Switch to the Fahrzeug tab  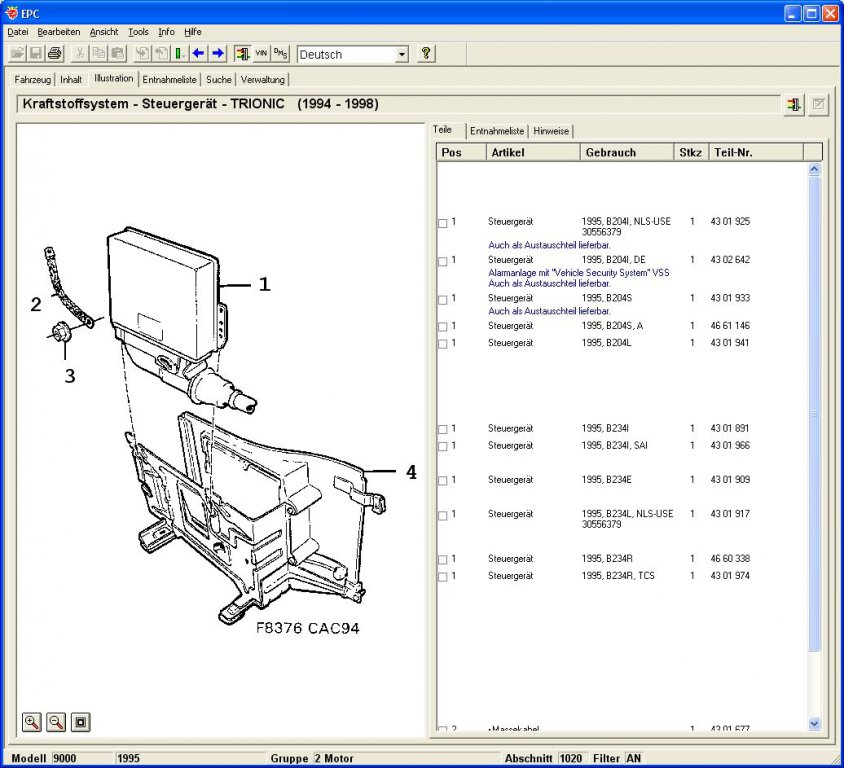point(32,80)
